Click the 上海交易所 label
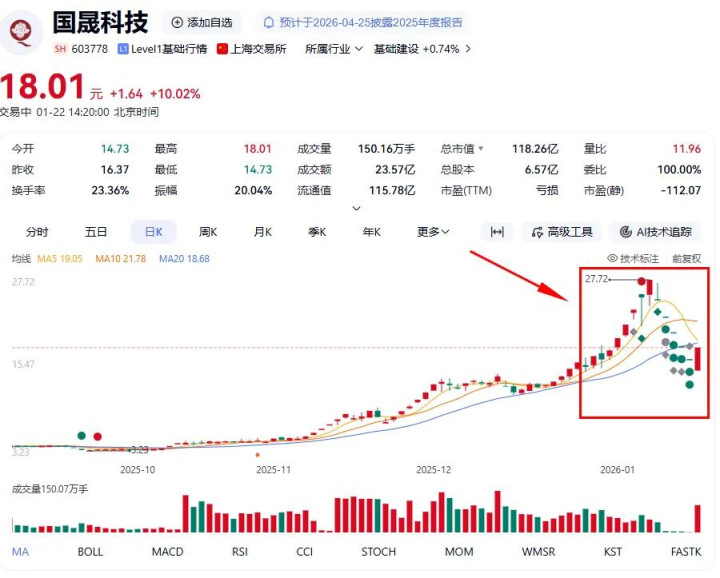Screen dimensions: 720x578 [258, 49]
